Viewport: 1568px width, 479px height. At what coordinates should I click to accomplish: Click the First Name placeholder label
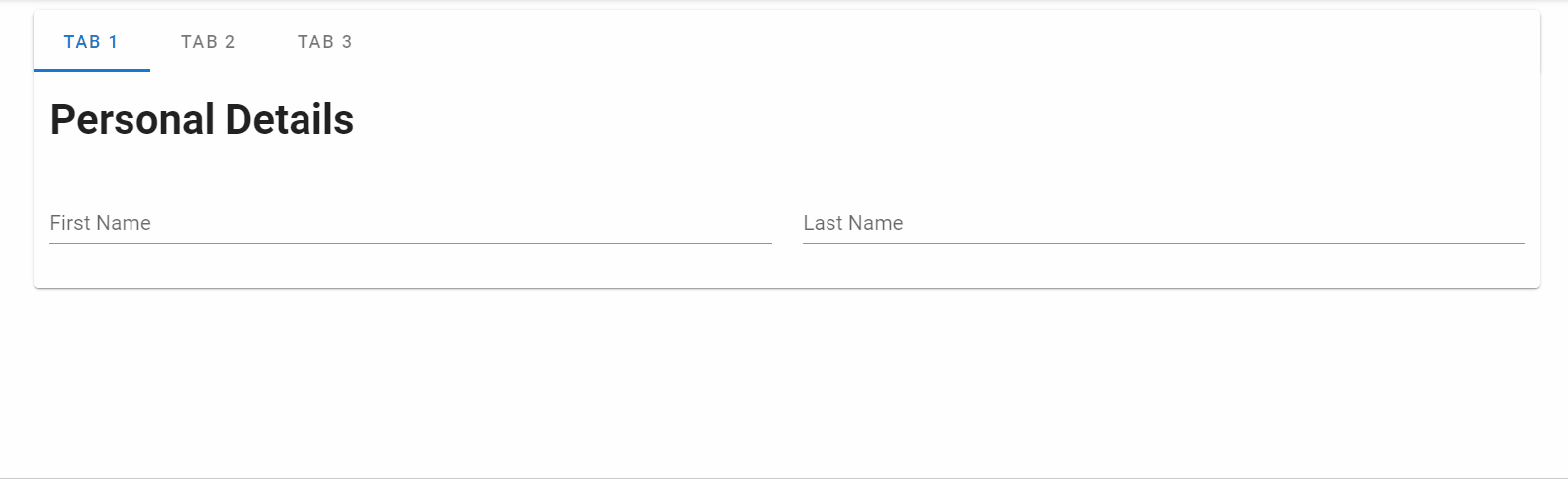(x=101, y=224)
